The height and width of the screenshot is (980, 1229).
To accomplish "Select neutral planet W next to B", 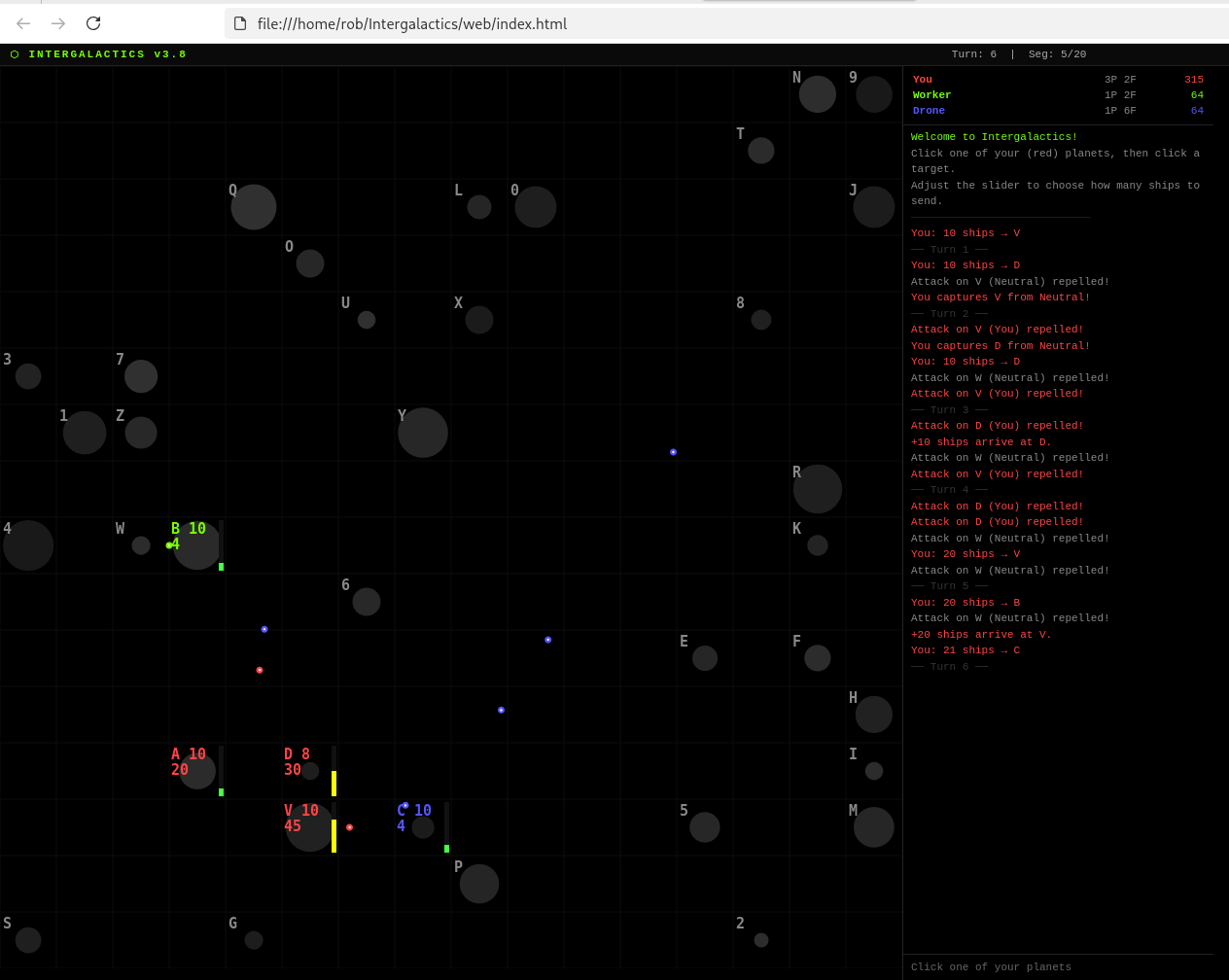I will [141, 545].
